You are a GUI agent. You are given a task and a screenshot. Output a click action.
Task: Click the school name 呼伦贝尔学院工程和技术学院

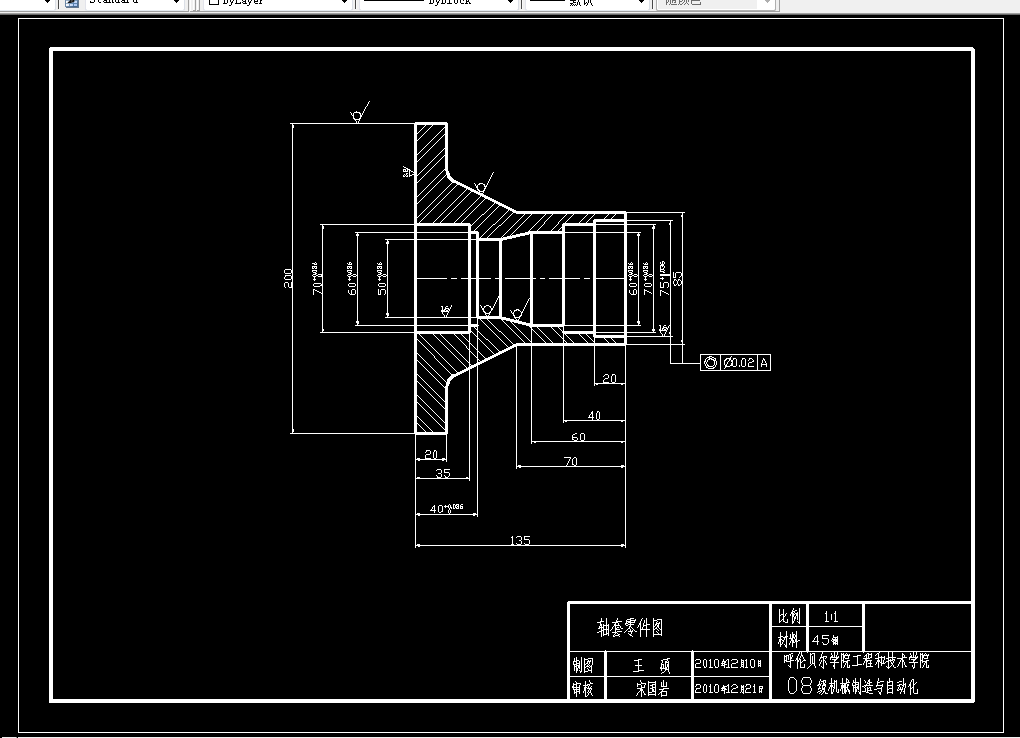pos(856,661)
